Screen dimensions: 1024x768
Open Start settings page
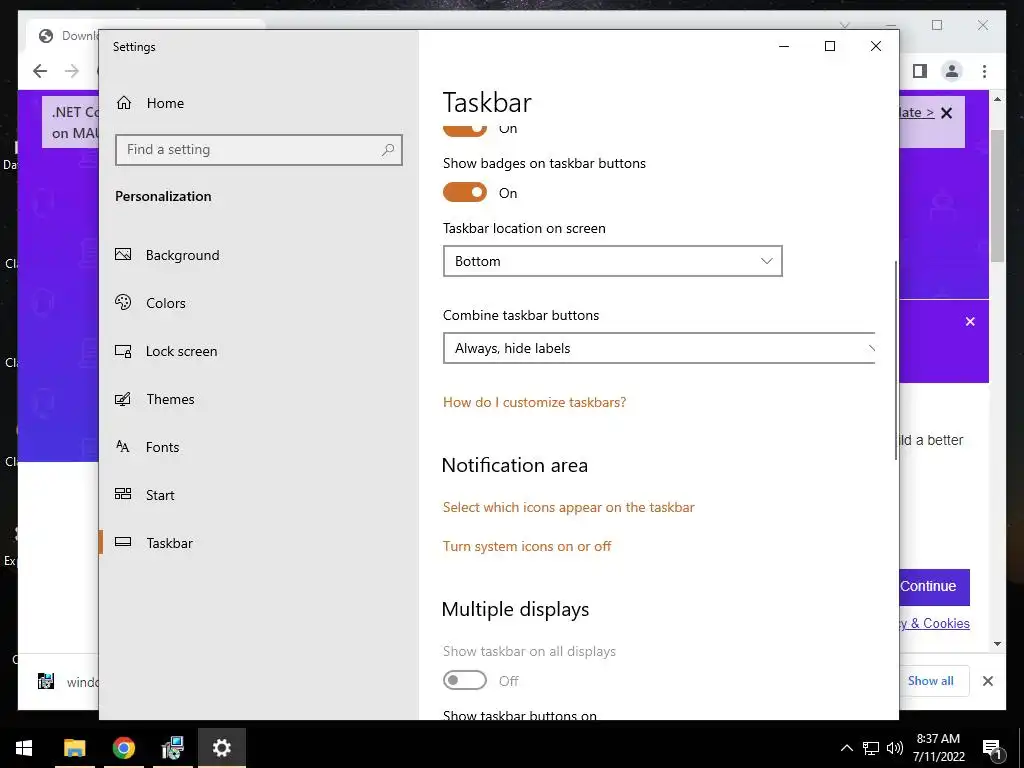point(144,495)
